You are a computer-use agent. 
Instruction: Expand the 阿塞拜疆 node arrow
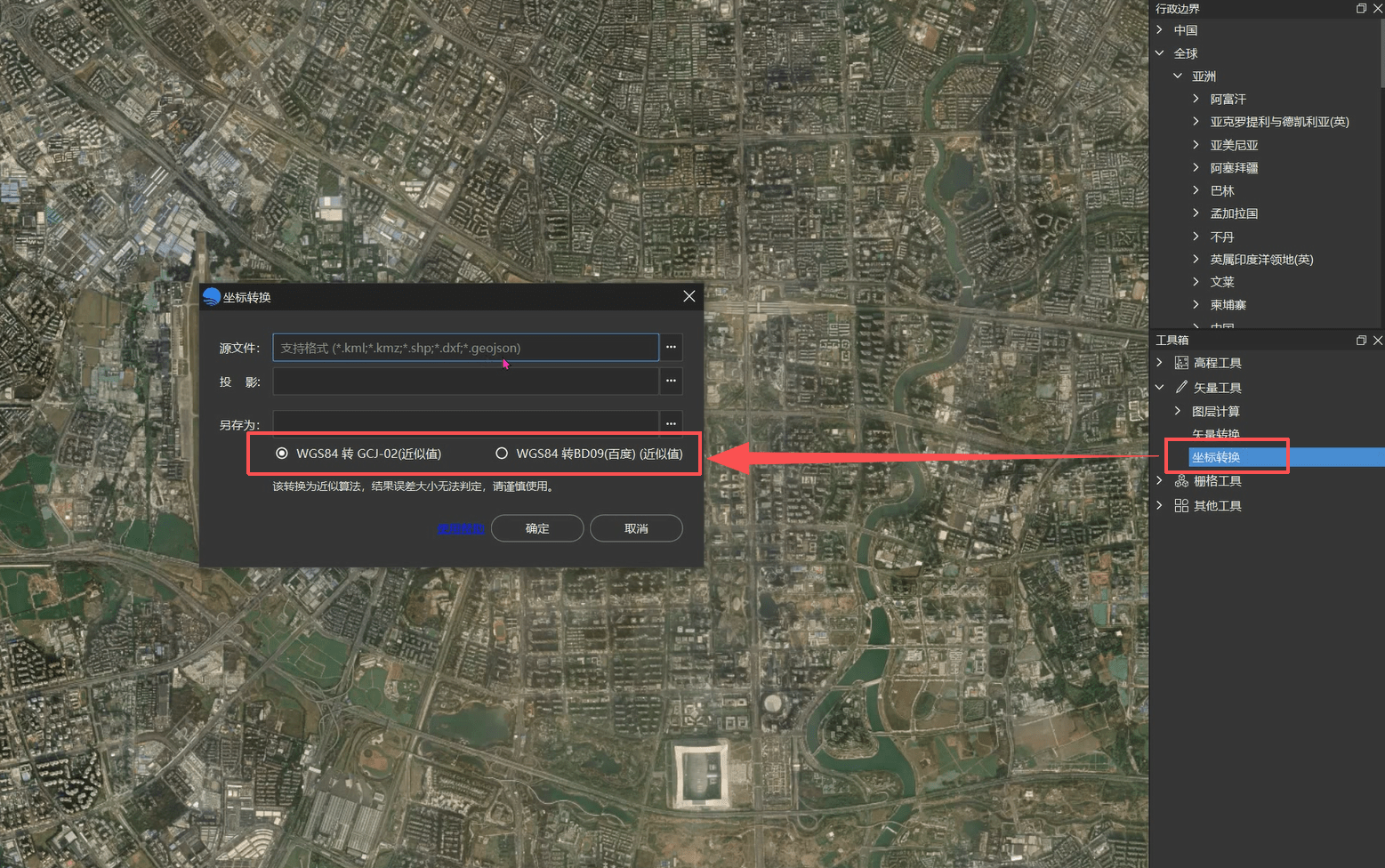click(1196, 167)
